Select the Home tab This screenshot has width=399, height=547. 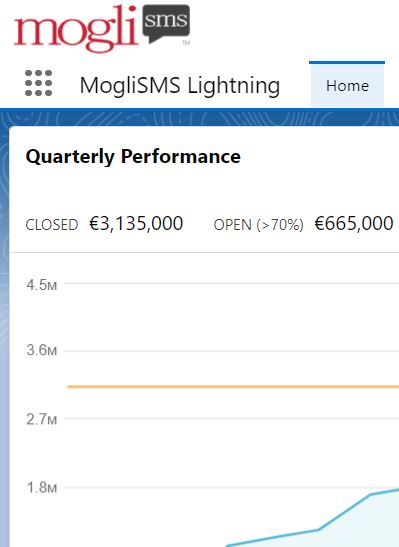coord(347,85)
